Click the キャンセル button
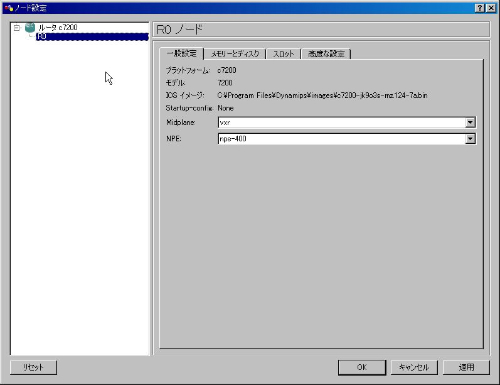 [x=414, y=367]
